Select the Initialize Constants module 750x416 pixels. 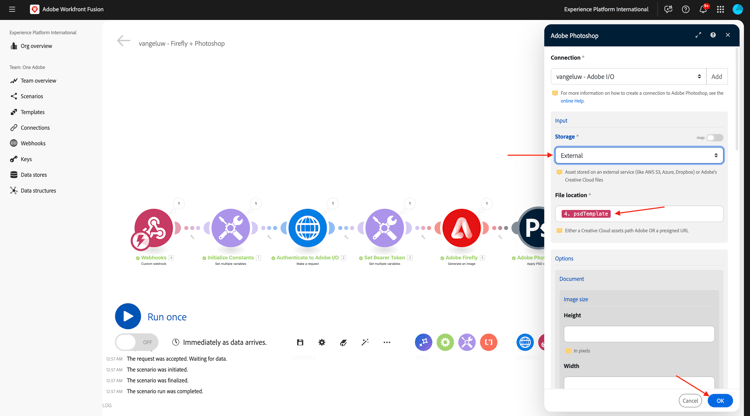[x=231, y=228]
